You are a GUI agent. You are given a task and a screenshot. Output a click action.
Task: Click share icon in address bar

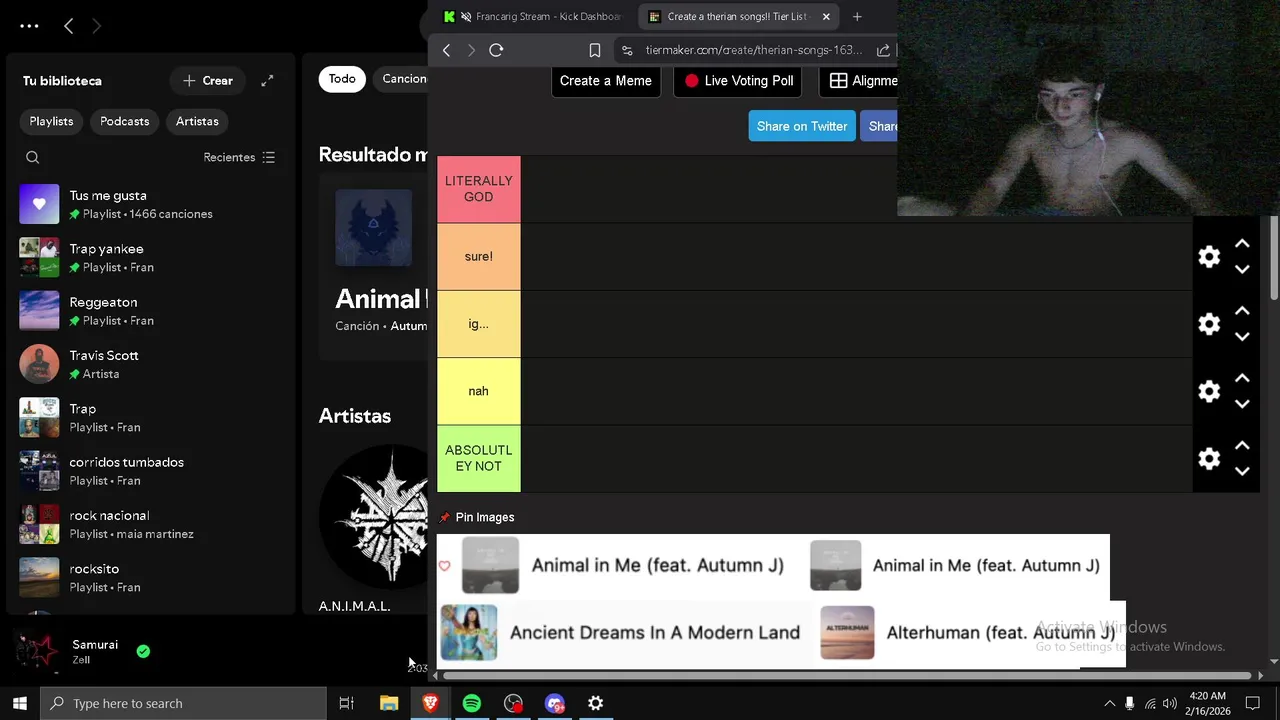click(x=883, y=50)
